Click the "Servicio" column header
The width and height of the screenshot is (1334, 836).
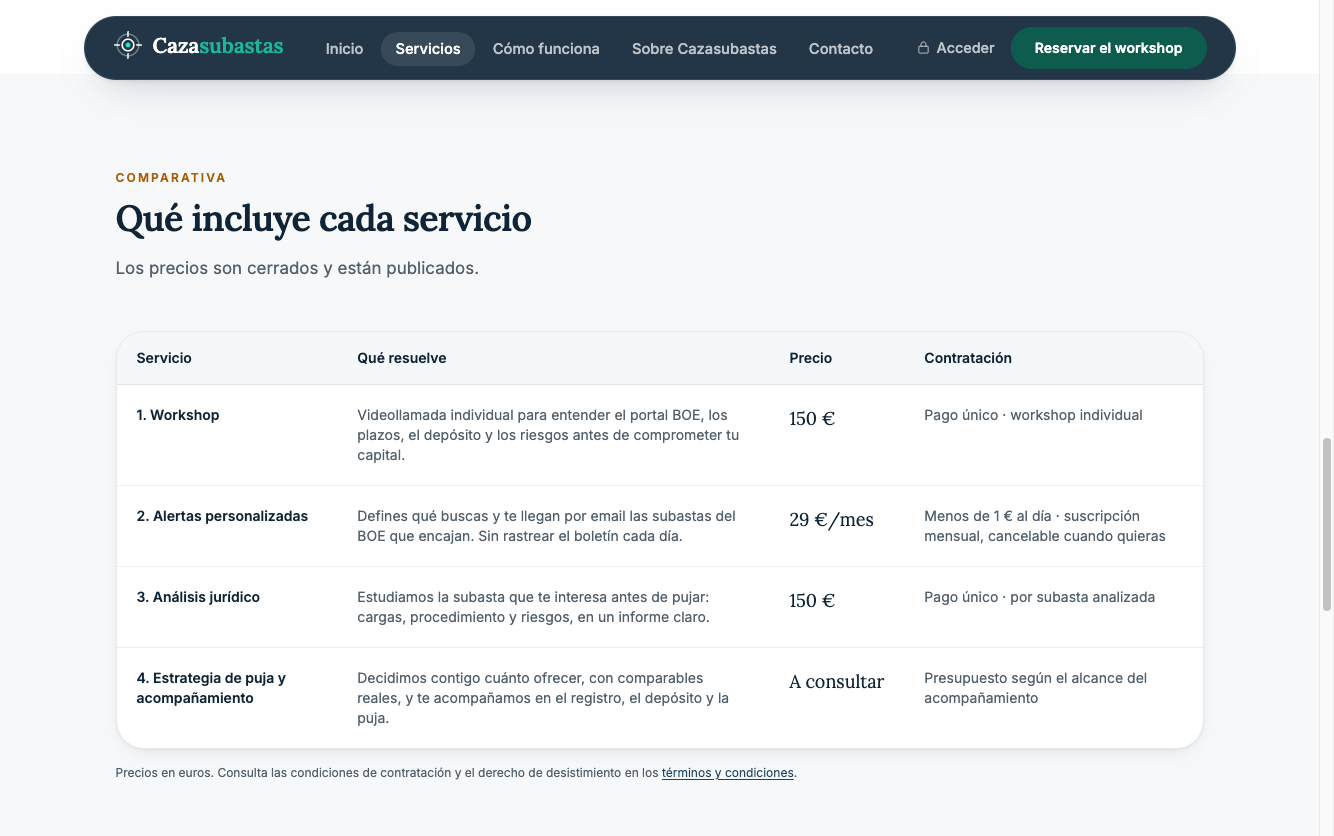tap(164, 358)
